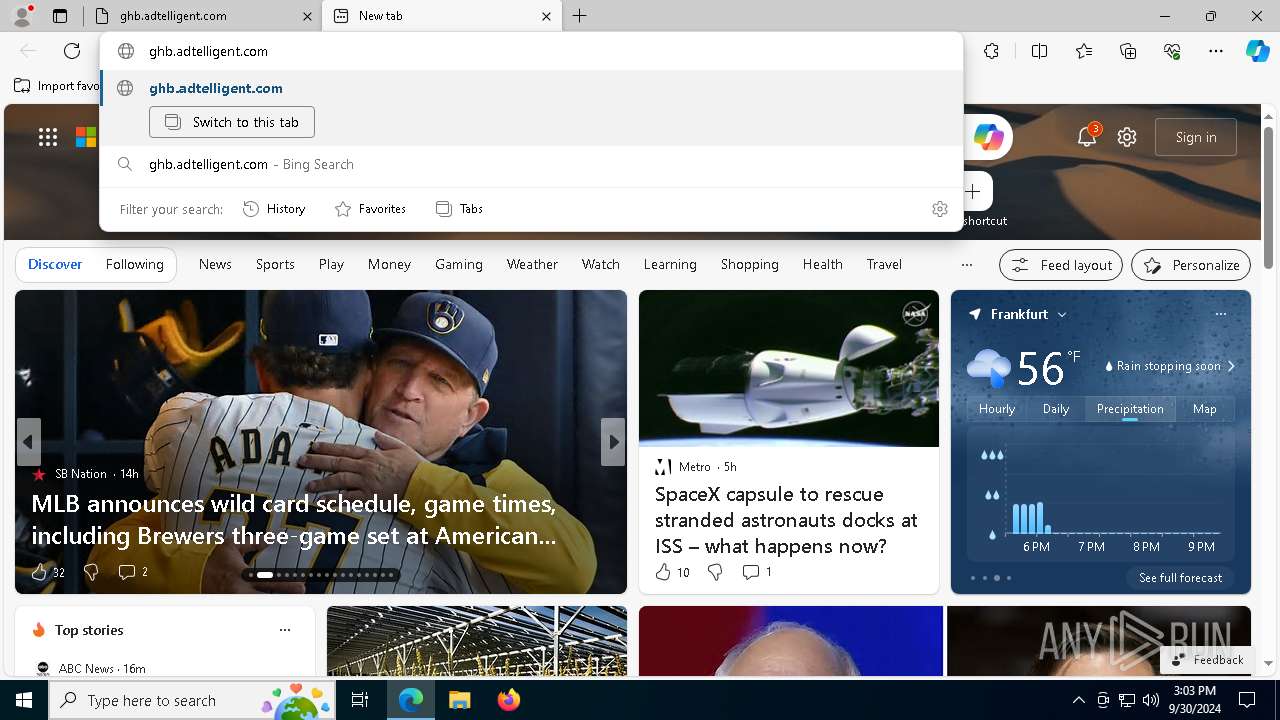Open Collections toolbar icon

click(x=1128, y=51)
